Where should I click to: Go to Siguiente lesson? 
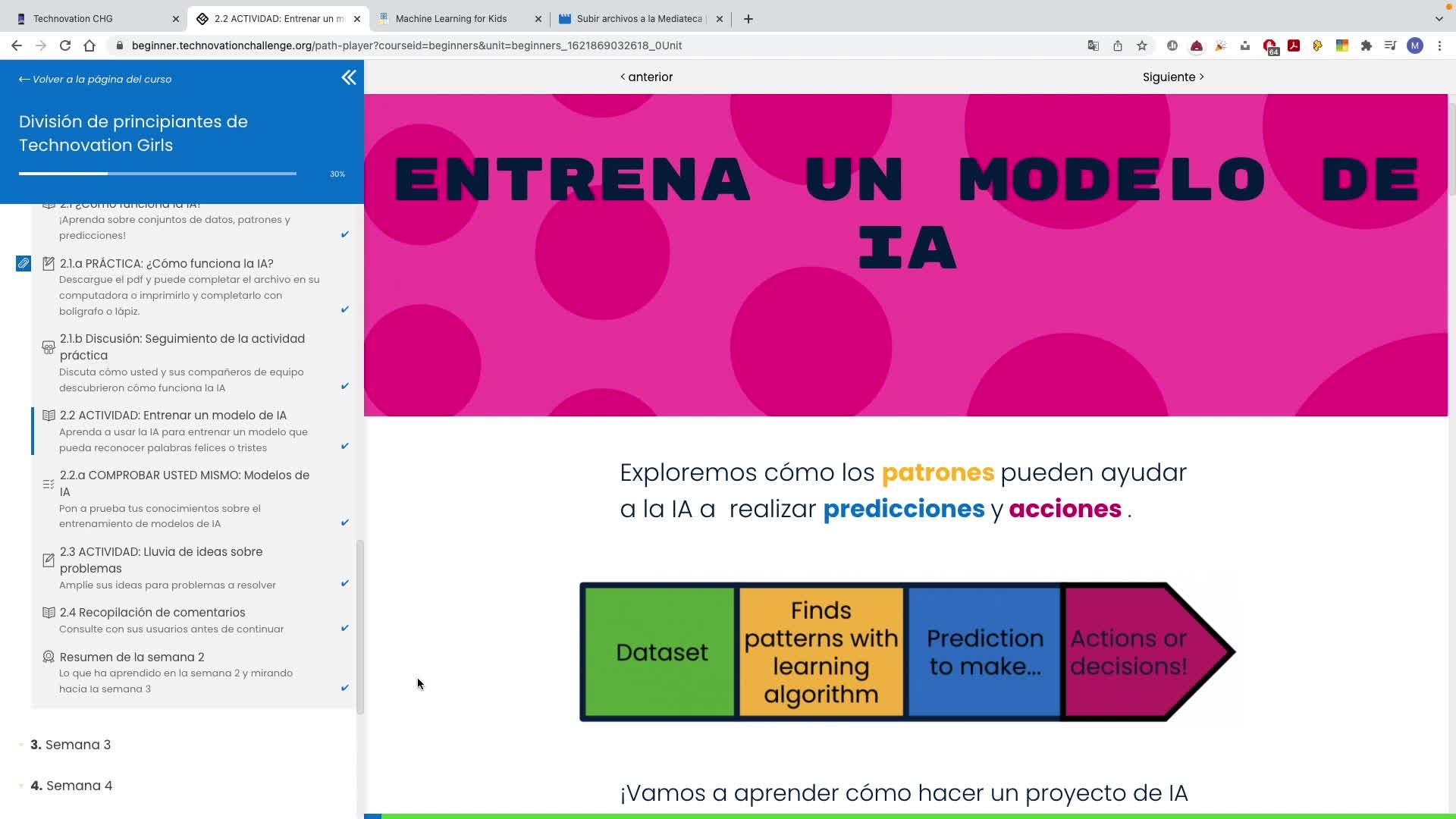[1172, 77]
